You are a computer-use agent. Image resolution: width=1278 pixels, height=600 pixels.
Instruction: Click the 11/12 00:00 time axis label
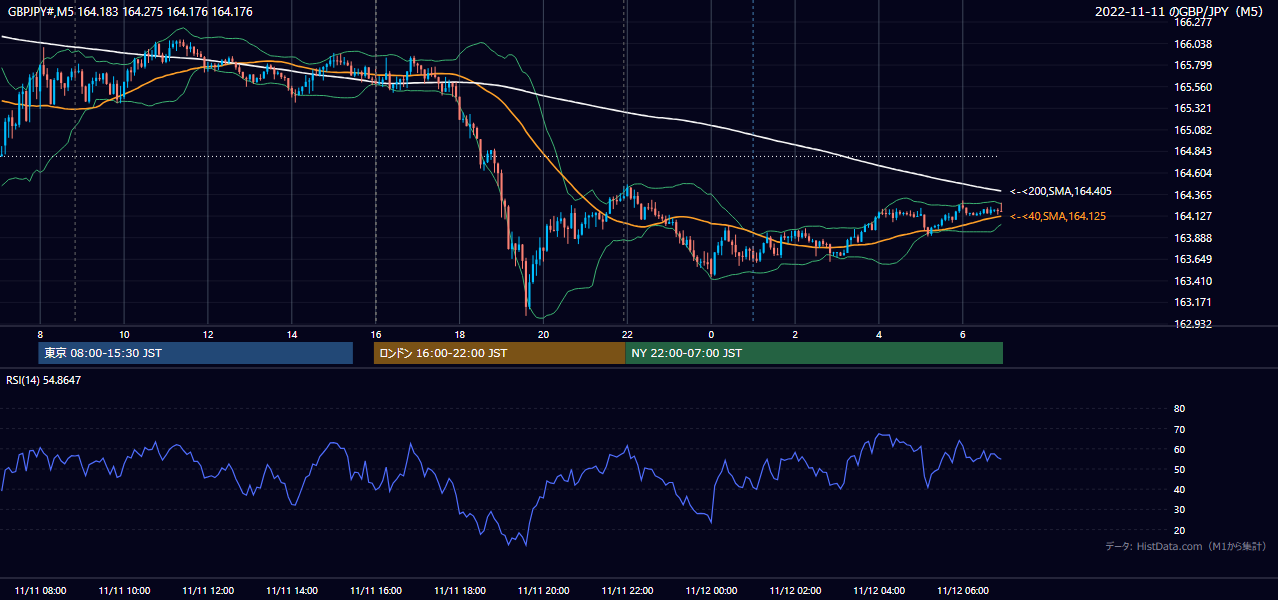(711, 591)
